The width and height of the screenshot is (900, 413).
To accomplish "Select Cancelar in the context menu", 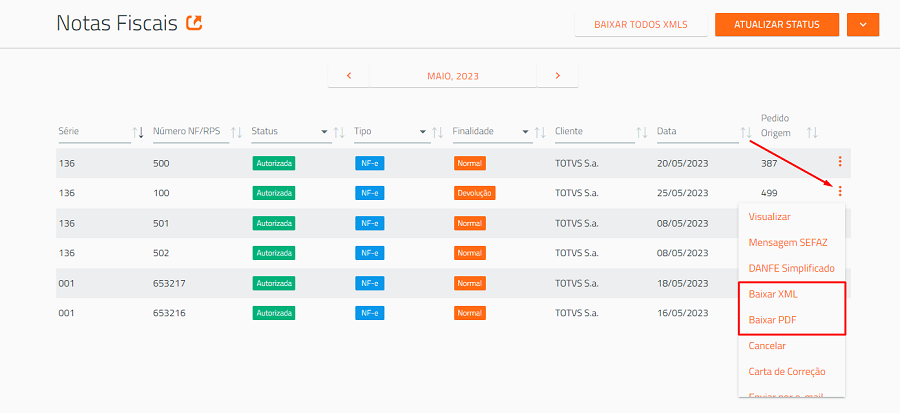I will [767, 346].
